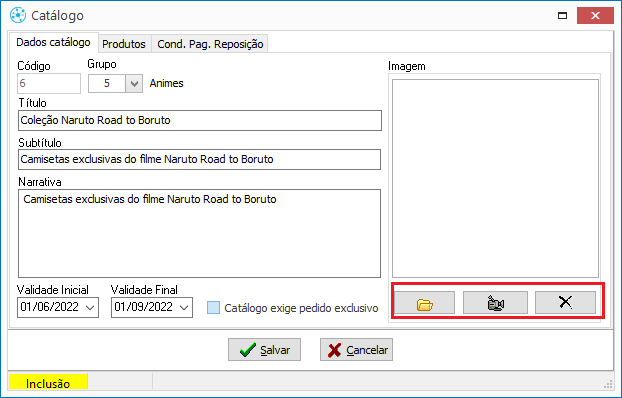The width and height of the screenshot is (622, 398).
Task: Maximize the Catálogo window
Action: 562,15
